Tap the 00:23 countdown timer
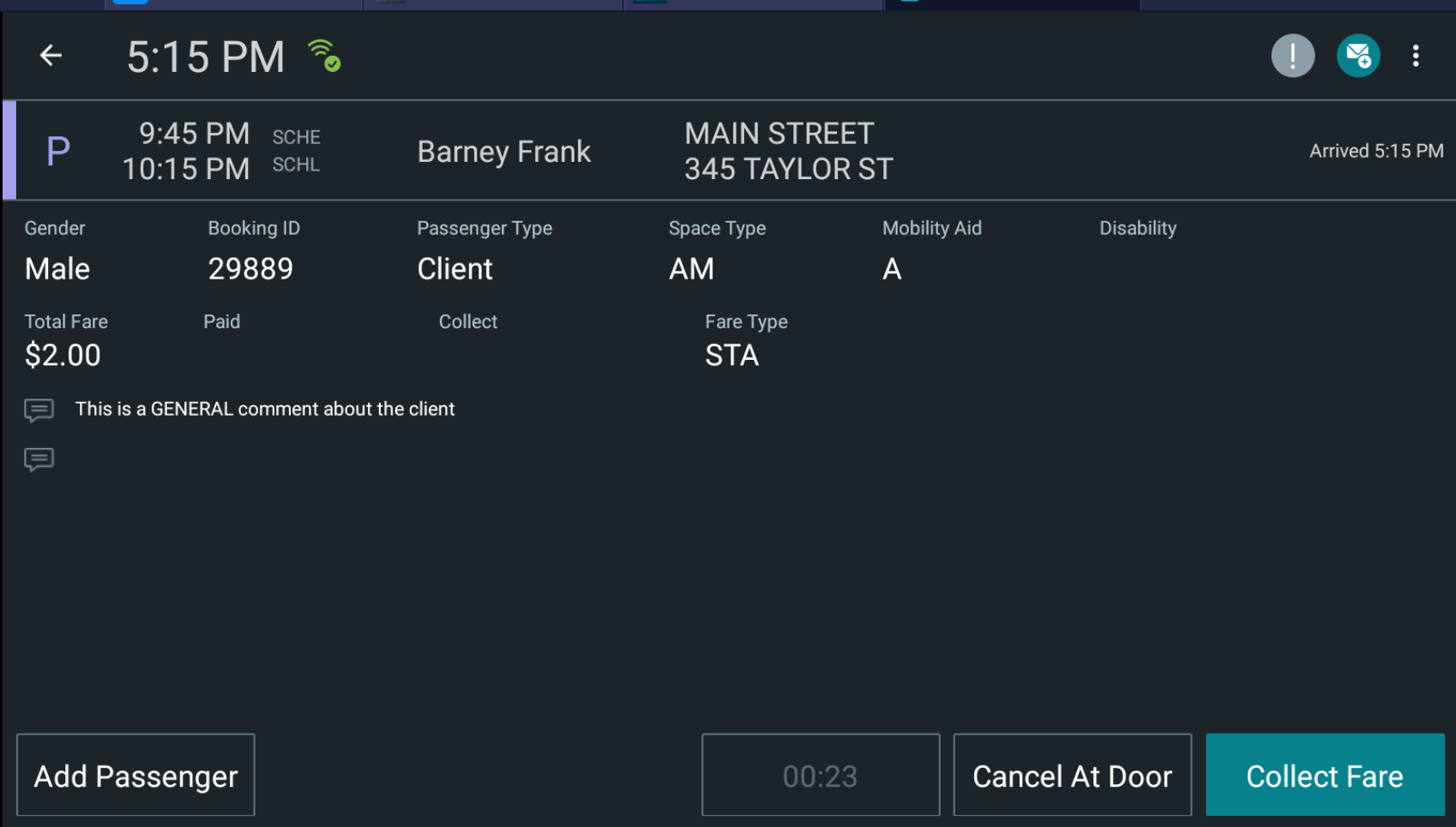1456x827 pixels. pyautogui.click(x=820, y=775)
